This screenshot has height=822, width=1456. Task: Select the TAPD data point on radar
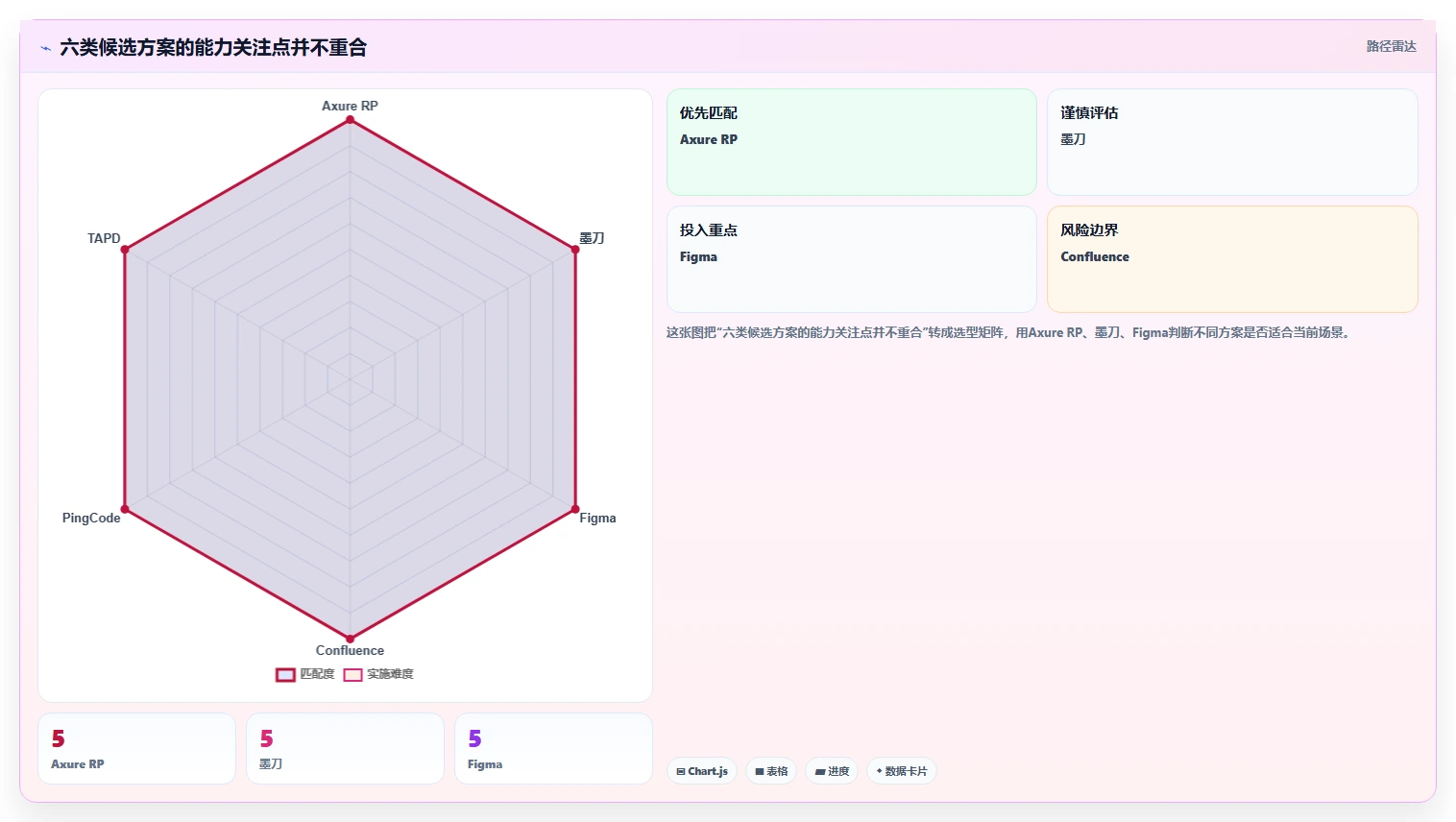pos(125,250)
